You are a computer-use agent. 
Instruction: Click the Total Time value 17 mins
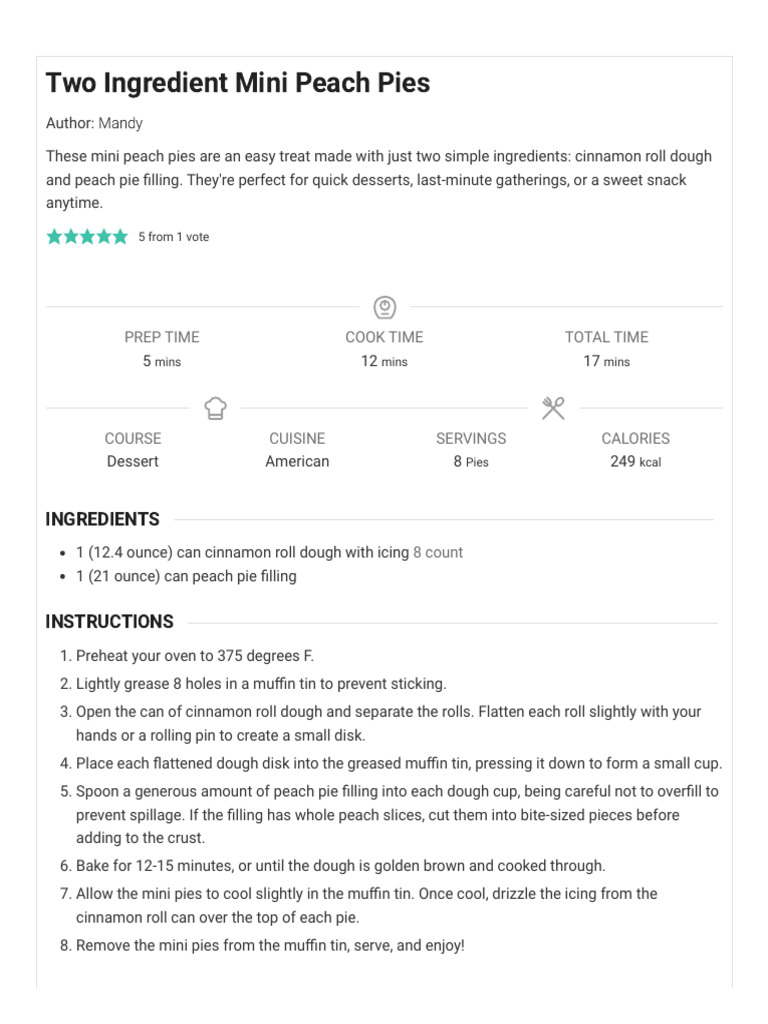[x=607, y=361]
